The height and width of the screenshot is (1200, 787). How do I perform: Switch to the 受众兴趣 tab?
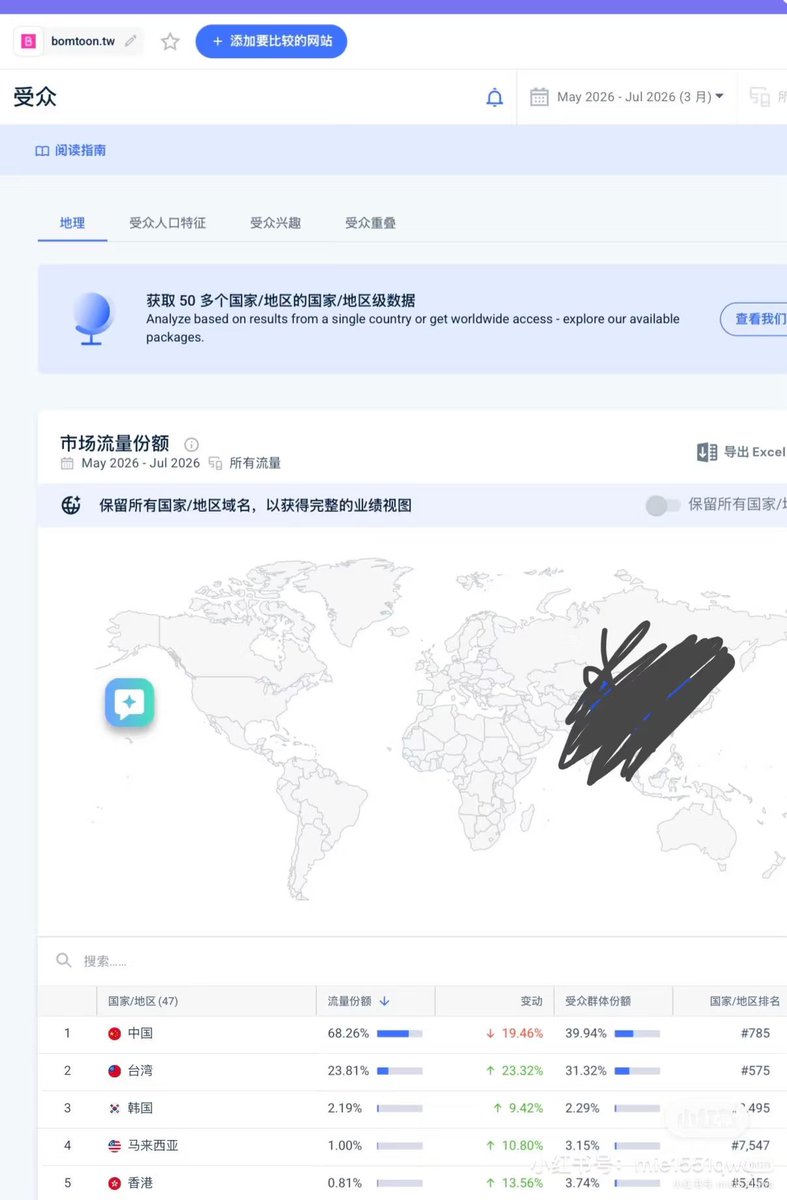275,223
